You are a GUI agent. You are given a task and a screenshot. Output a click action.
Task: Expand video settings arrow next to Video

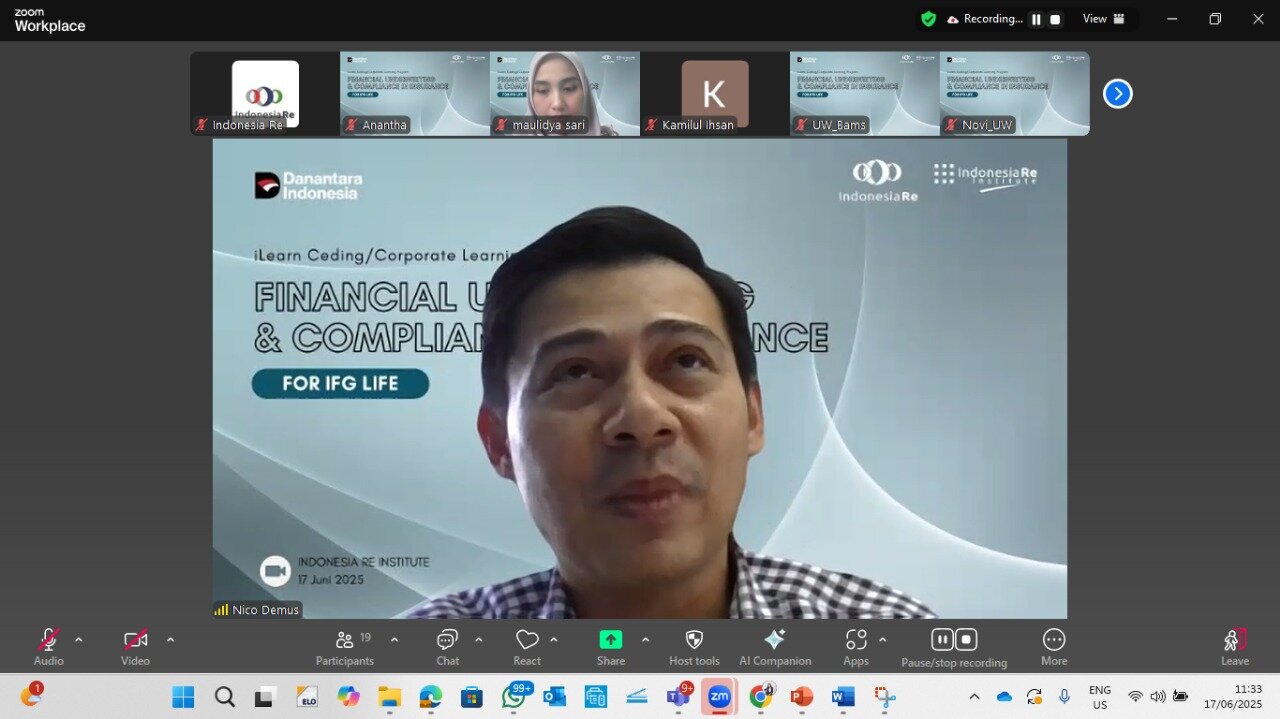click(170, 640)
